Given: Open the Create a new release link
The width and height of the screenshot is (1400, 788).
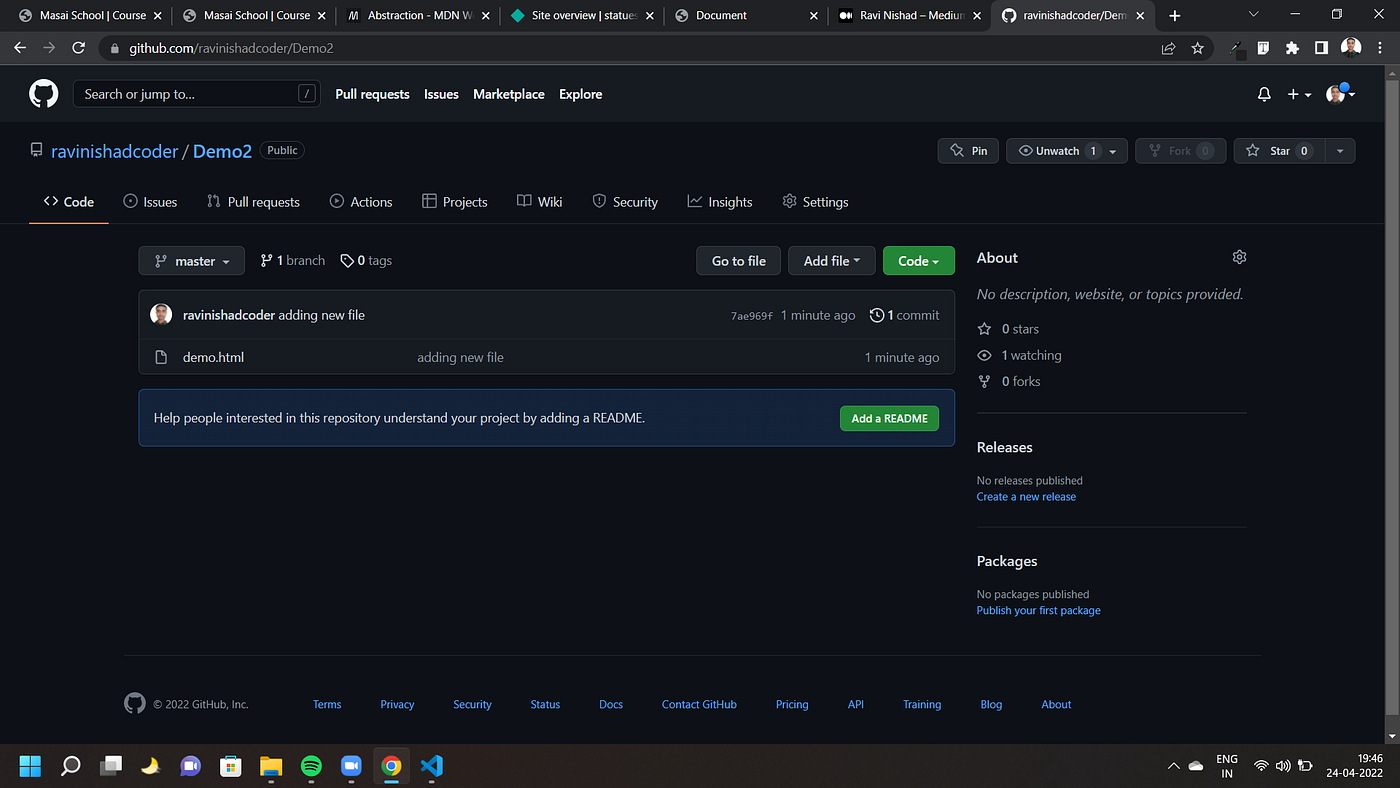Looking at the screenshot, I should pos(1026,496).
